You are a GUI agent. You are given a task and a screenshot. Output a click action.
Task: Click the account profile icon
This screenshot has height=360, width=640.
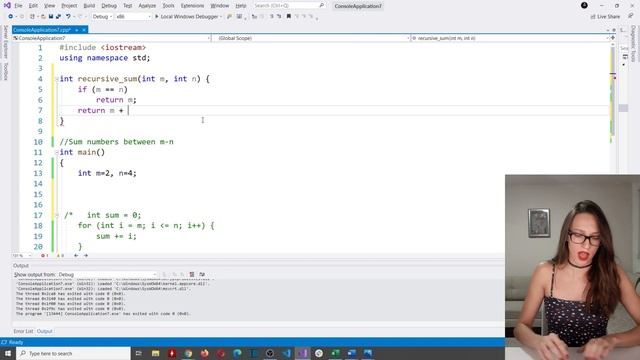584,5
